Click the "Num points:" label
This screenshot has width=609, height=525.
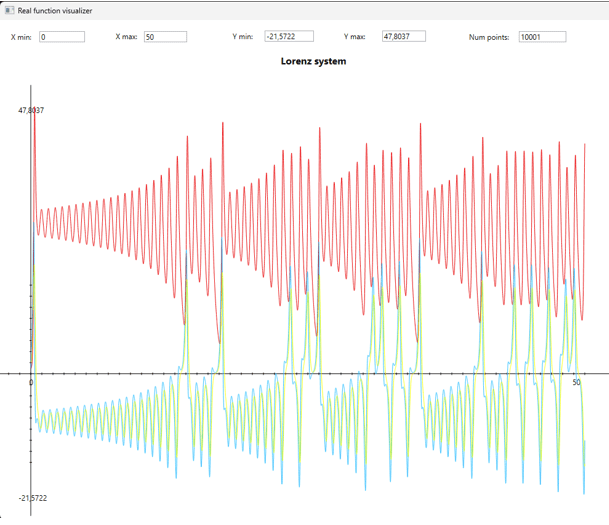click(489, 37)
